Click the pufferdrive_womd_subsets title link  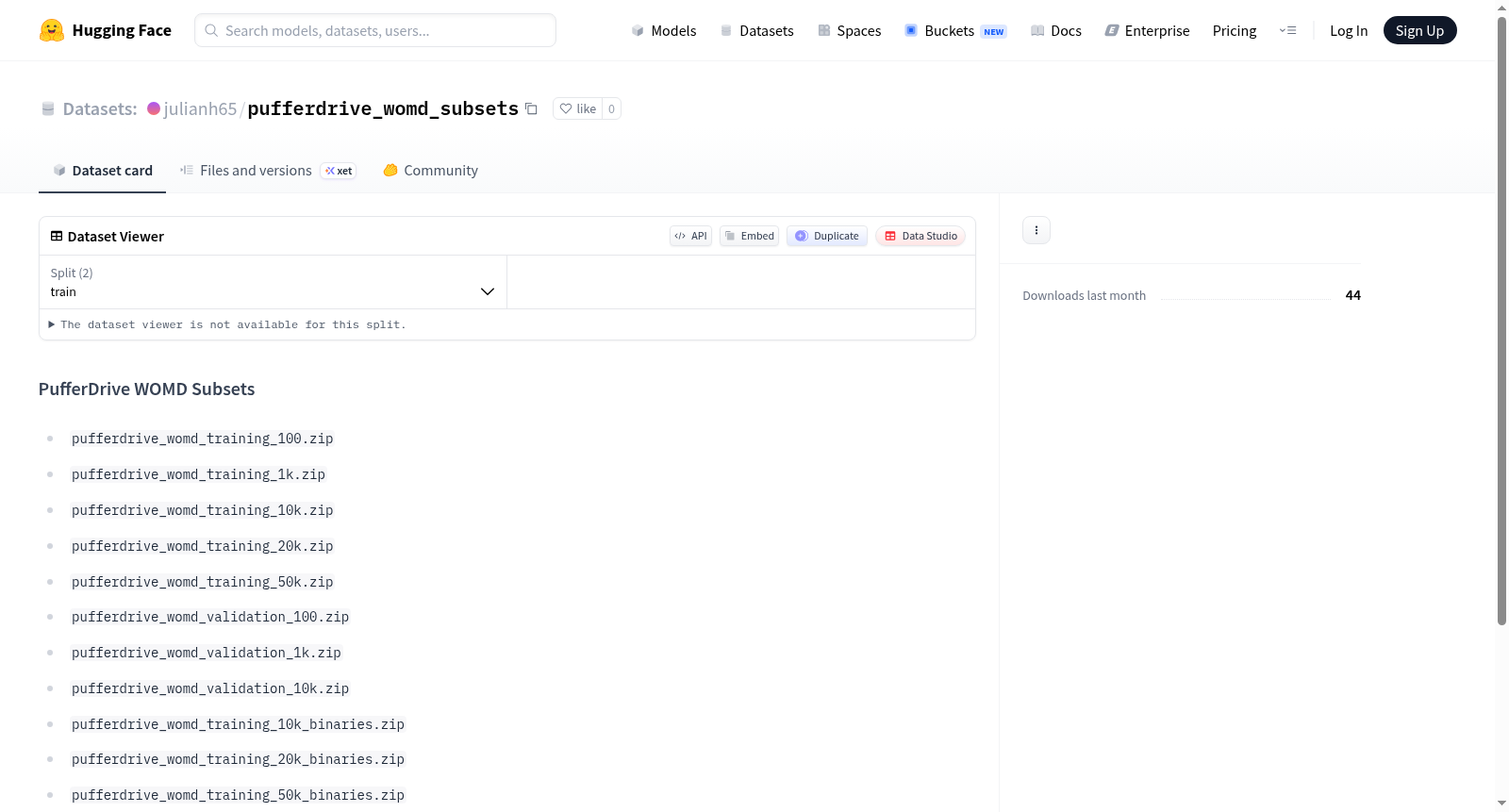[x=383, y=108]
